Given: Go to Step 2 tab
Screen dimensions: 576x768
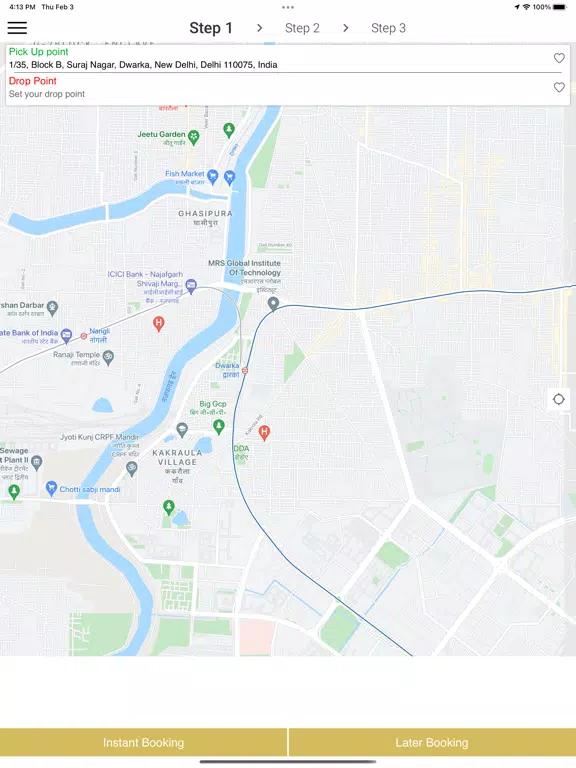Looking at the screenshot, I should point(302,28).
